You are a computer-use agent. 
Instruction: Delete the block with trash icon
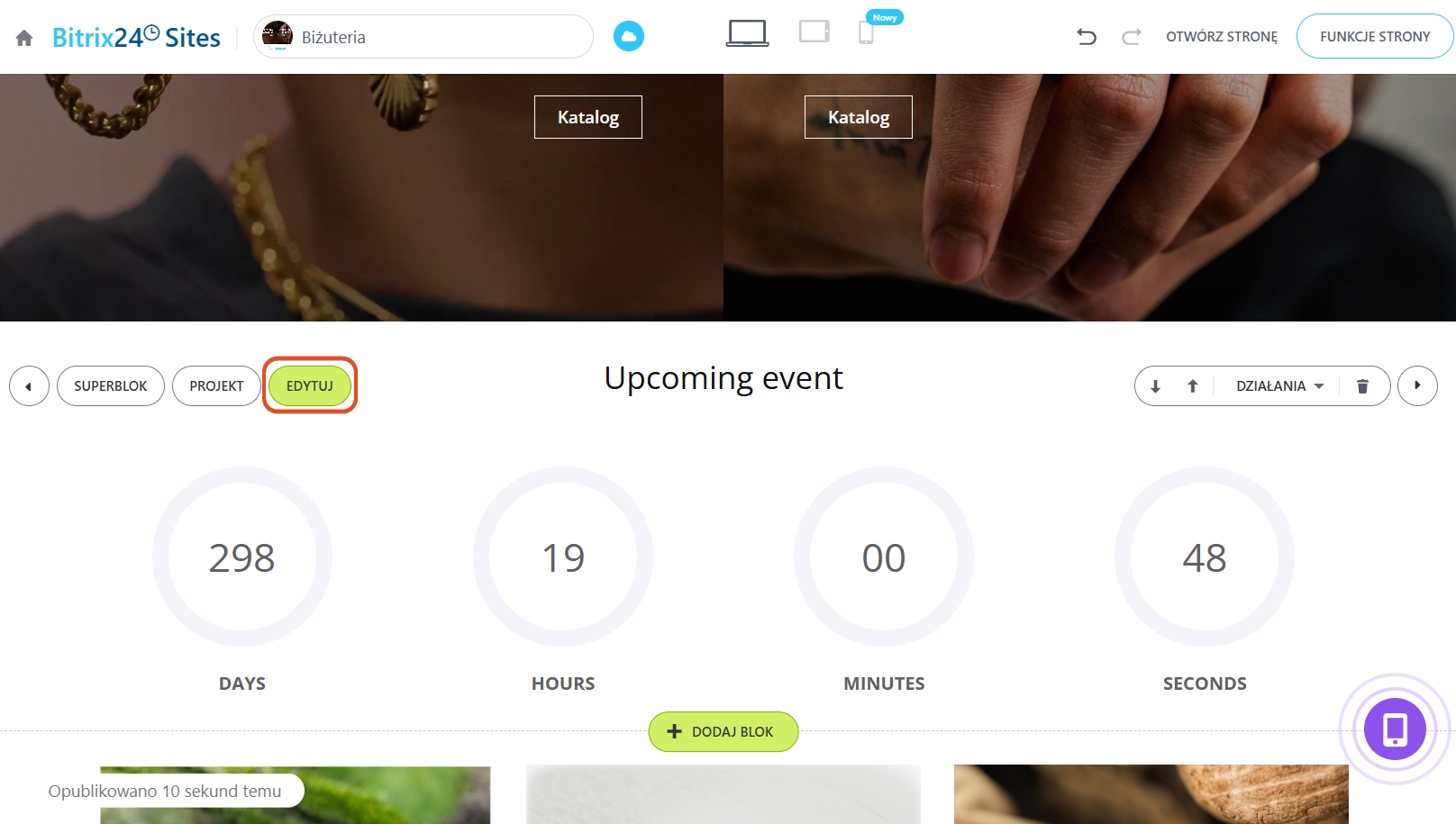point(1362,386)
